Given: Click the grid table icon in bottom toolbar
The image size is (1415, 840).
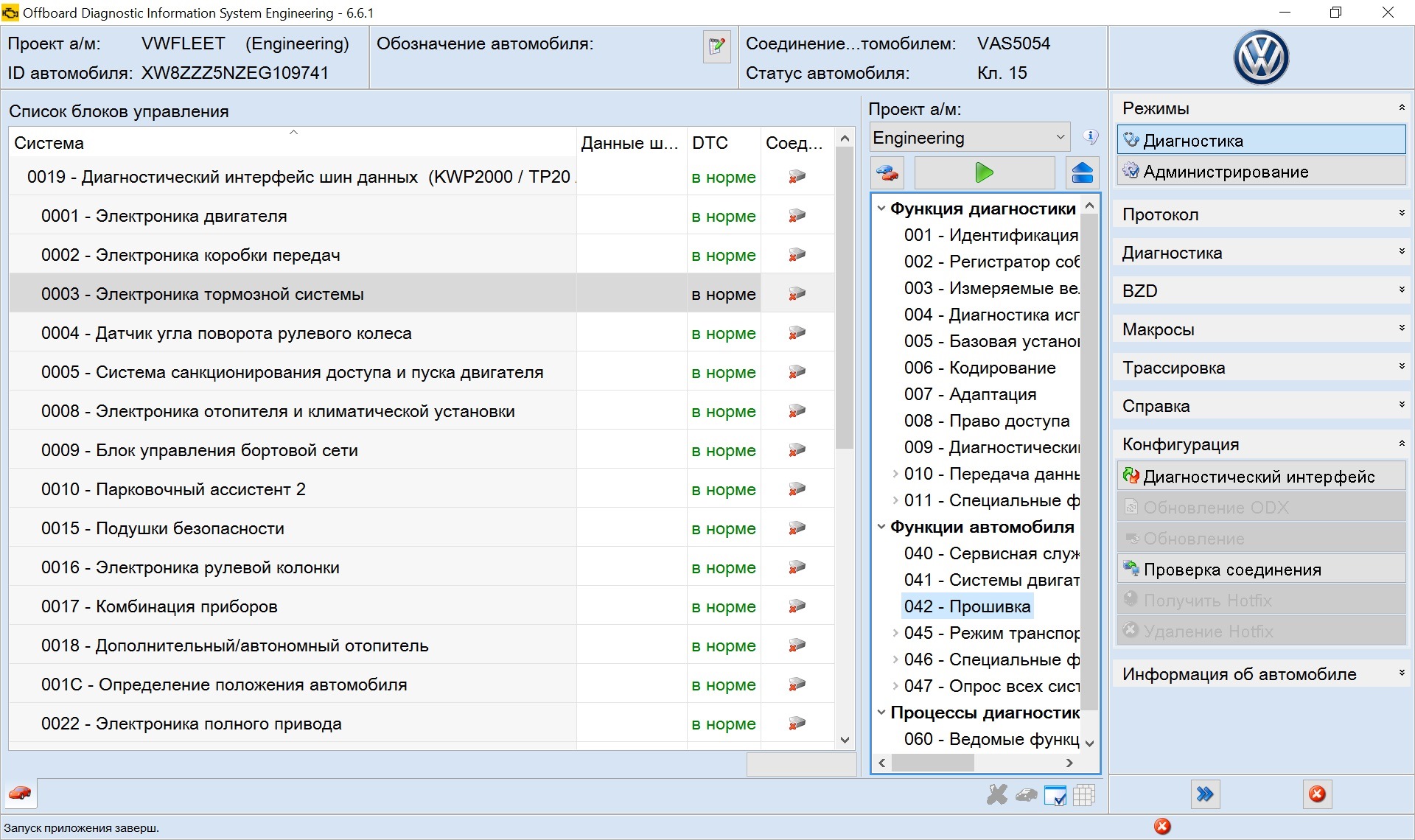Looking at the screenshot, I should point(1084,795).
